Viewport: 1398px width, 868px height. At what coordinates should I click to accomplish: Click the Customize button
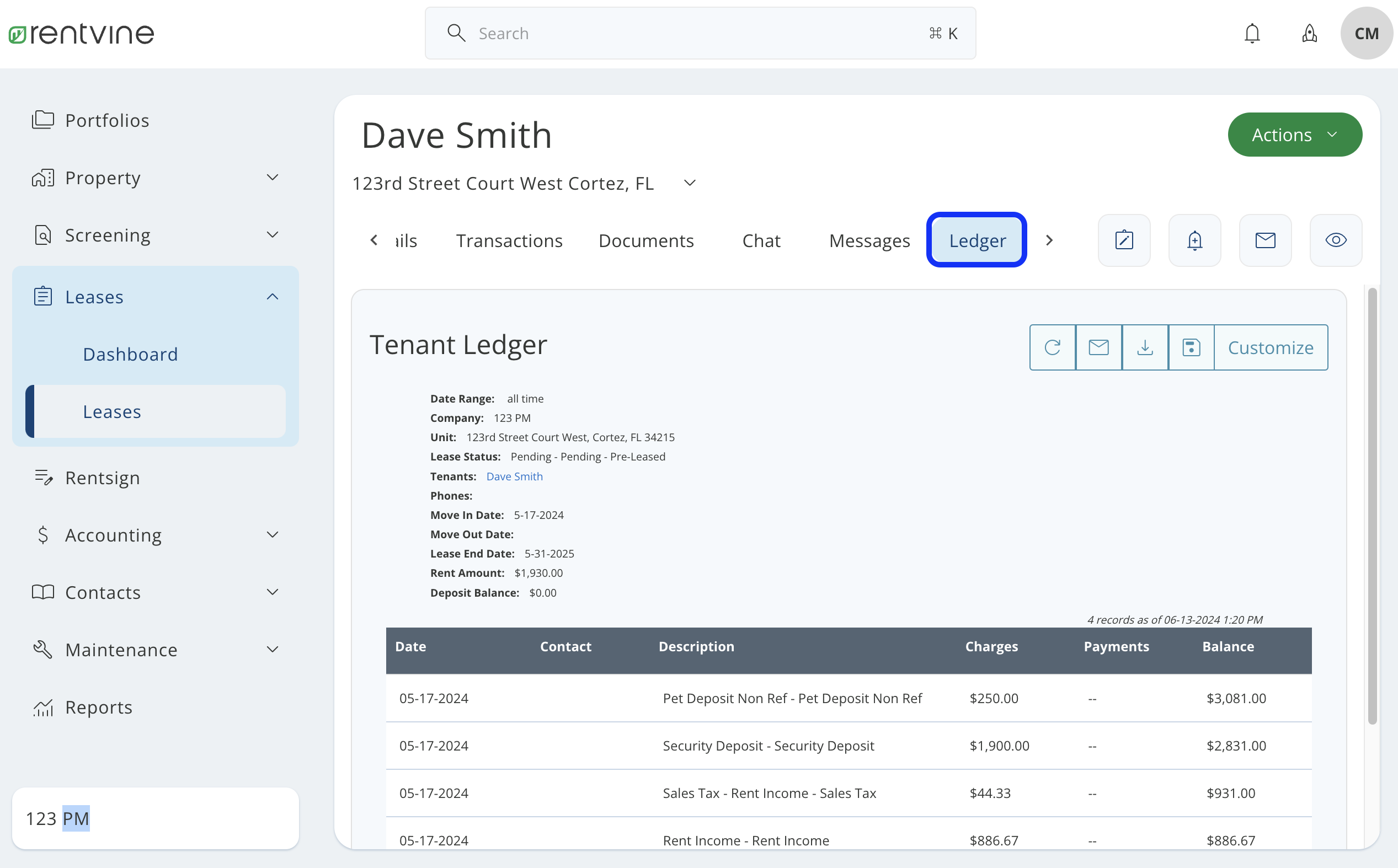pyautogui.click(x=1271, y=347)
